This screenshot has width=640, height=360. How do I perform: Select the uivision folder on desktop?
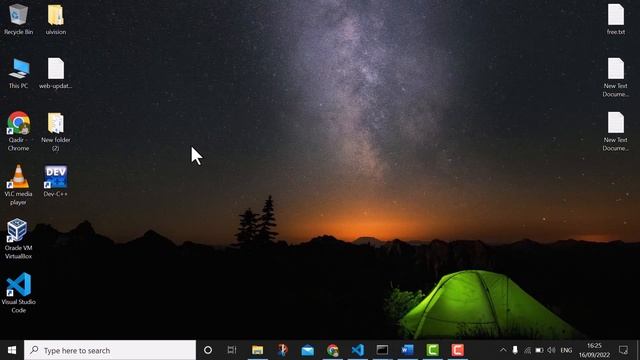point(56,19)
